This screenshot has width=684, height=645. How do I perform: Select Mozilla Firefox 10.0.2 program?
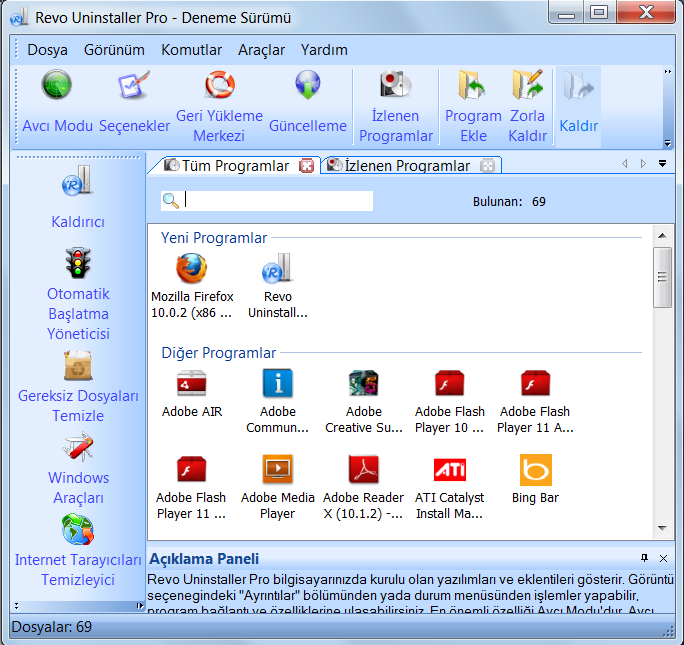coord(192,287)
